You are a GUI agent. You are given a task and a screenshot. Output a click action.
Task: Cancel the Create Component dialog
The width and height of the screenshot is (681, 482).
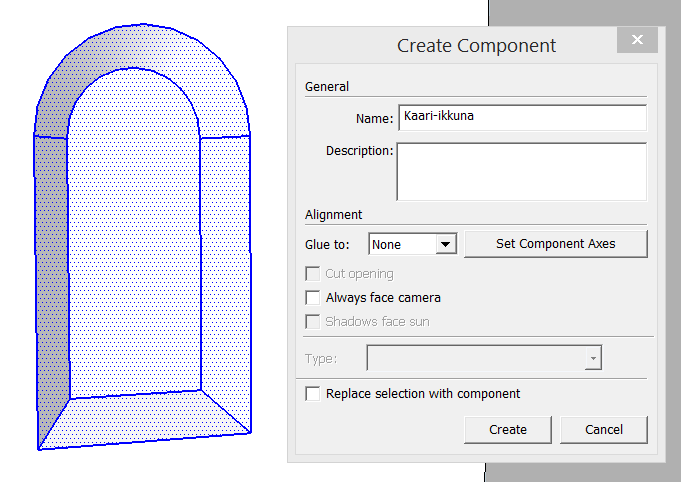[x=603, y=429]
